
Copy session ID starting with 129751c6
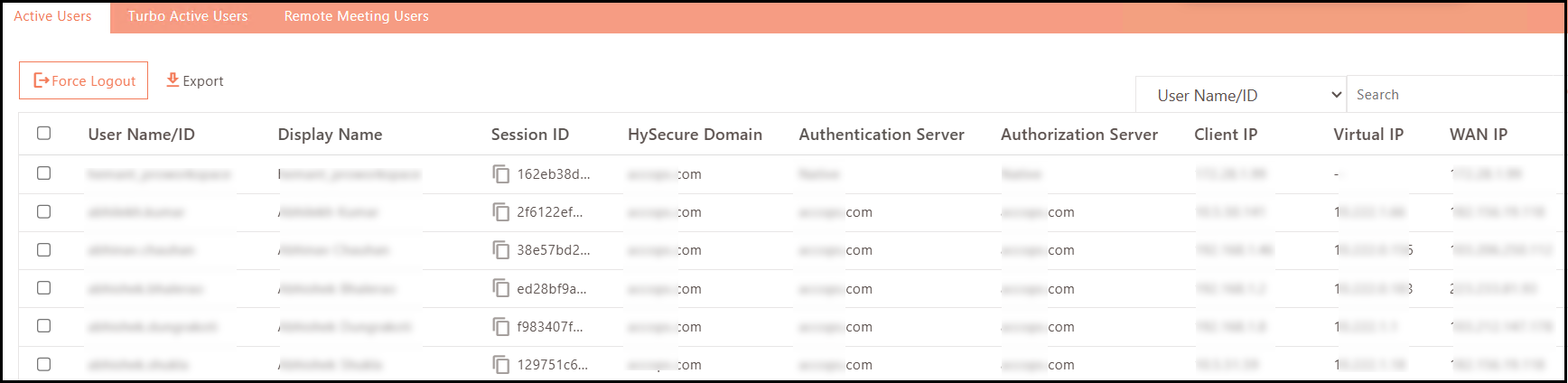(500, 364)
